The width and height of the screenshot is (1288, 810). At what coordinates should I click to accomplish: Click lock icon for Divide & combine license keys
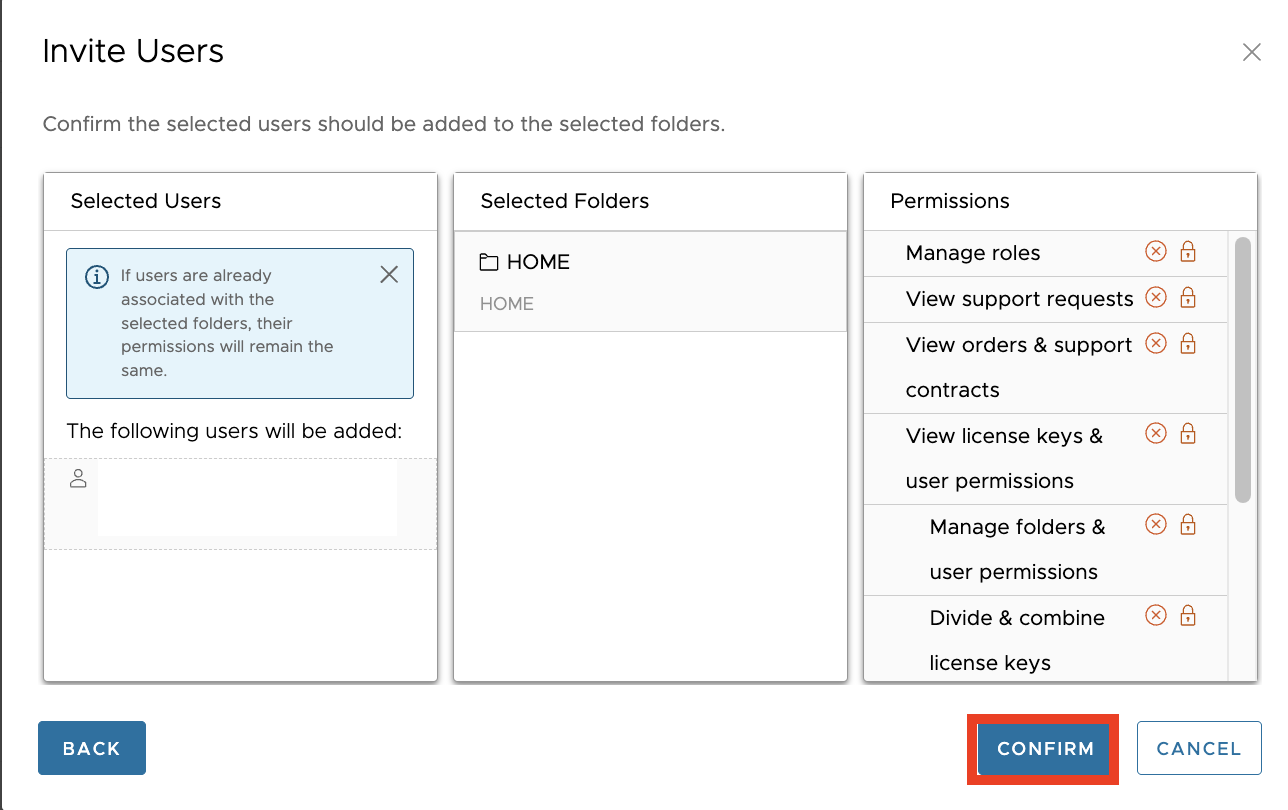pyautogui.click(x=1188, y=616)
